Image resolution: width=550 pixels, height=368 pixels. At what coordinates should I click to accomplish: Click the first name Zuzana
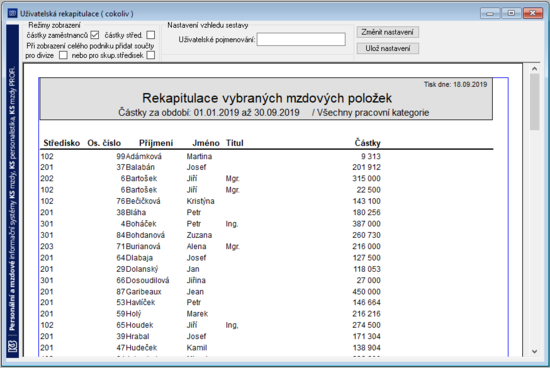(199, 235)
